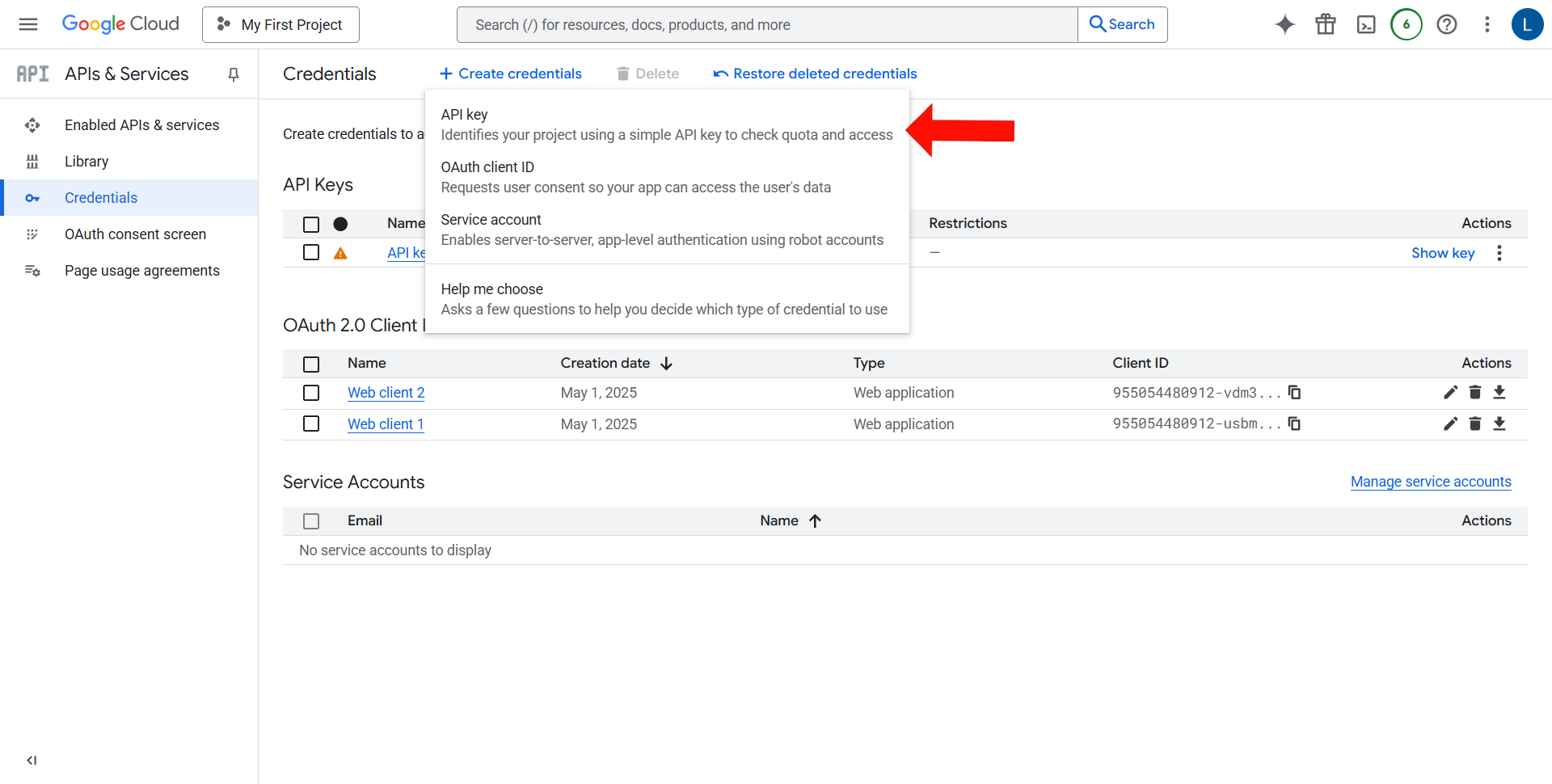Download Web client 2 JSON
This screenshot has height=784, width=1552.
(x=1499, y=392)
